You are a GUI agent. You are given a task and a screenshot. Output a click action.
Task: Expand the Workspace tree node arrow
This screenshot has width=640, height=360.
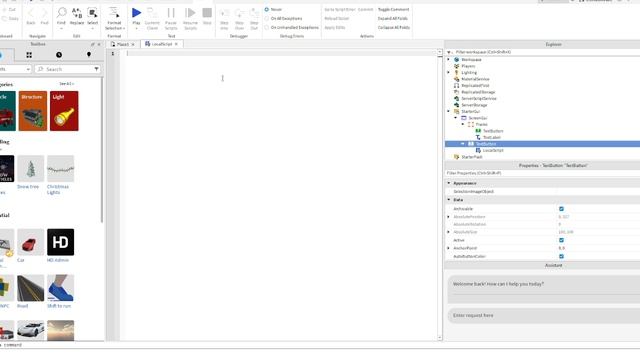(x=449, y=60)
